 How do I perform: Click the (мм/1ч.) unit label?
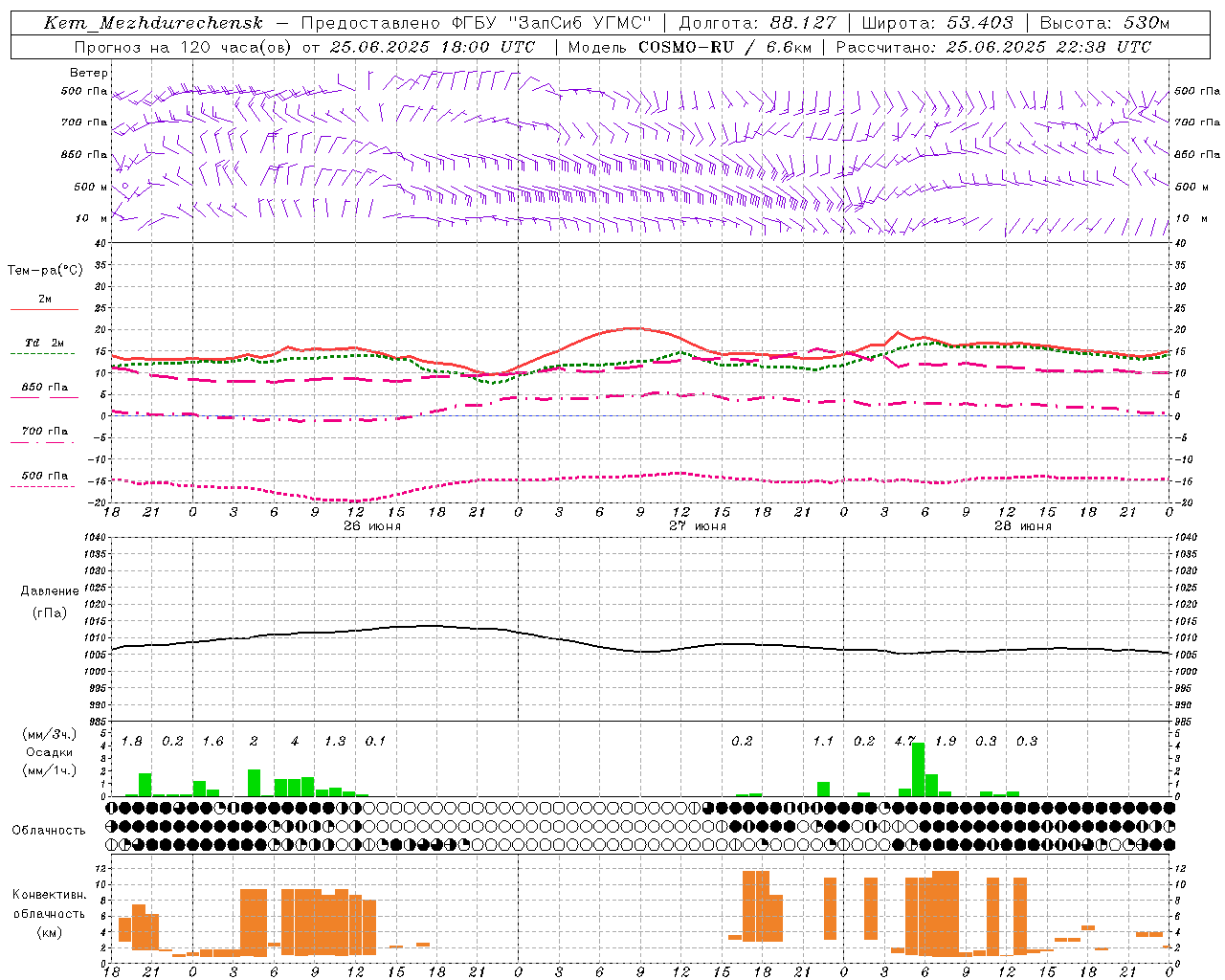pyautogui.click(x=50, y=770)
